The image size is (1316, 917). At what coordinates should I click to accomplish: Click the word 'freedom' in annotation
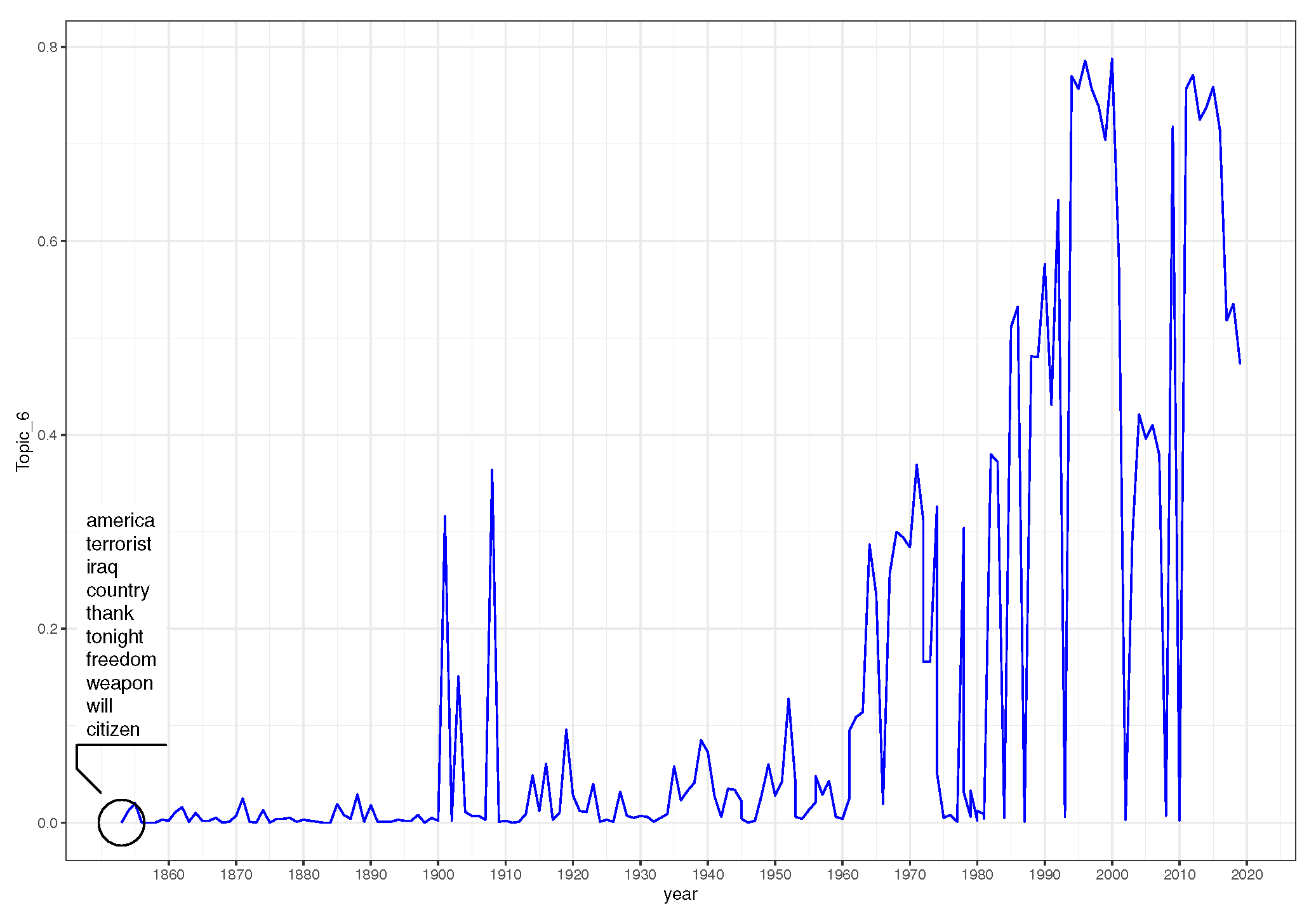pyautogui.click(x=121, y=660)
